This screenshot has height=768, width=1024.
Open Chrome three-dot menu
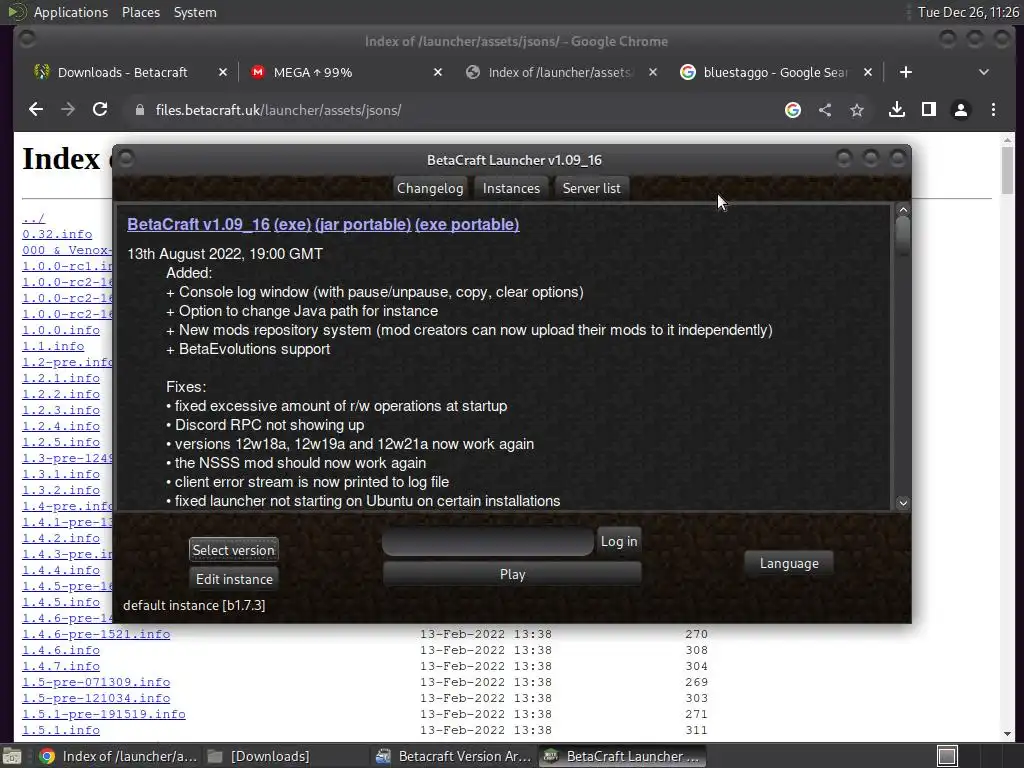pyautogui.click(x=993, y=110)
